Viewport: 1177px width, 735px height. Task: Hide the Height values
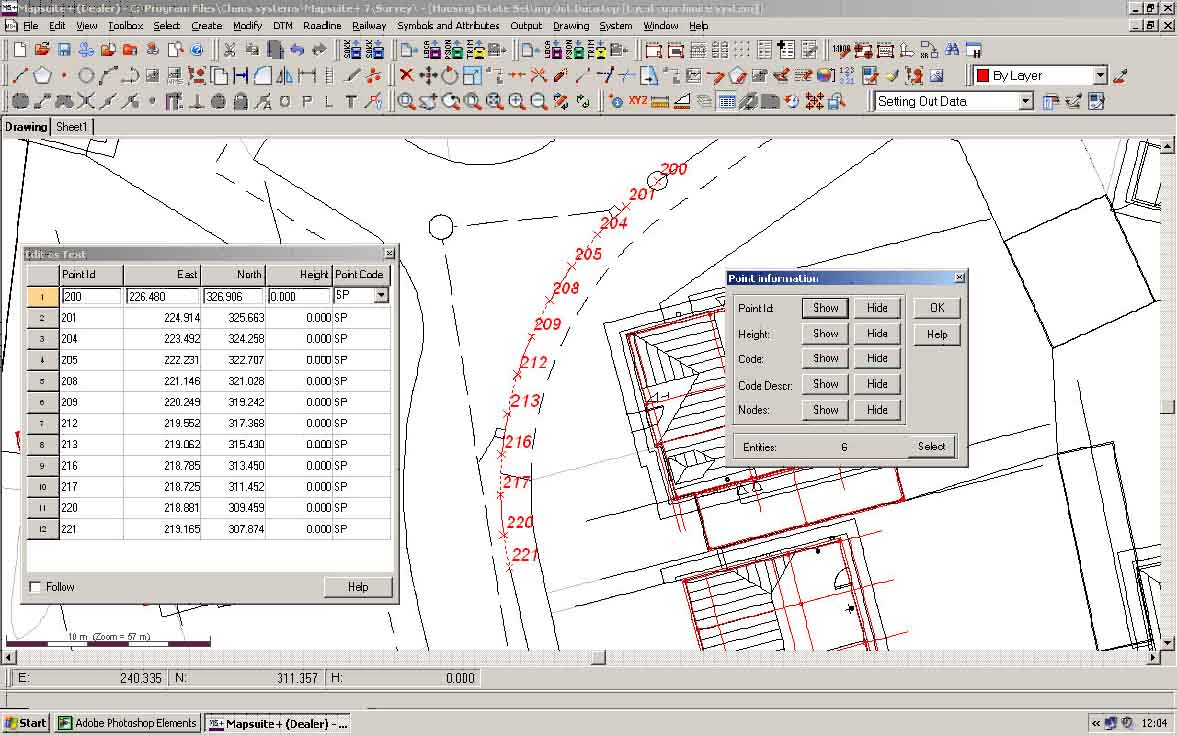click(x=877, y=333)
